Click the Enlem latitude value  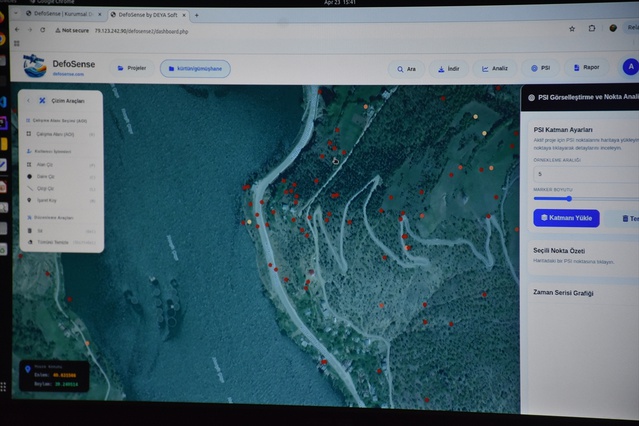point(64,375)
